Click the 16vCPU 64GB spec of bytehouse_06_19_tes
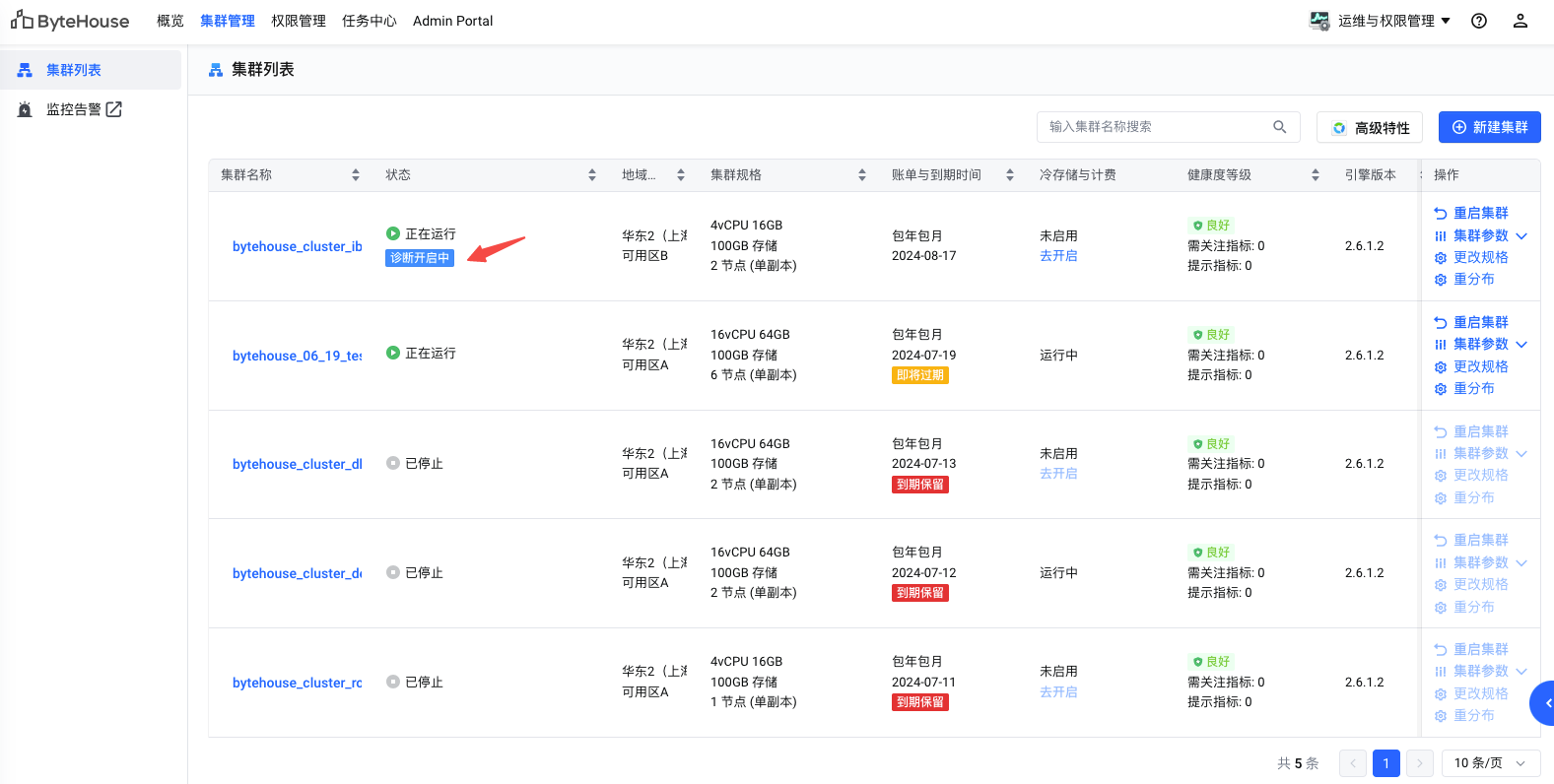Screen dimensions: 1554x784 [x=750, y=335]
